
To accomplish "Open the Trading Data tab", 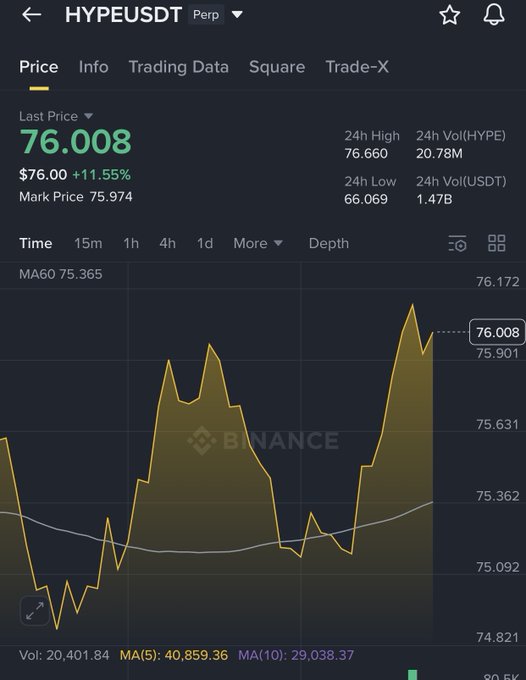I will point(179,67).
